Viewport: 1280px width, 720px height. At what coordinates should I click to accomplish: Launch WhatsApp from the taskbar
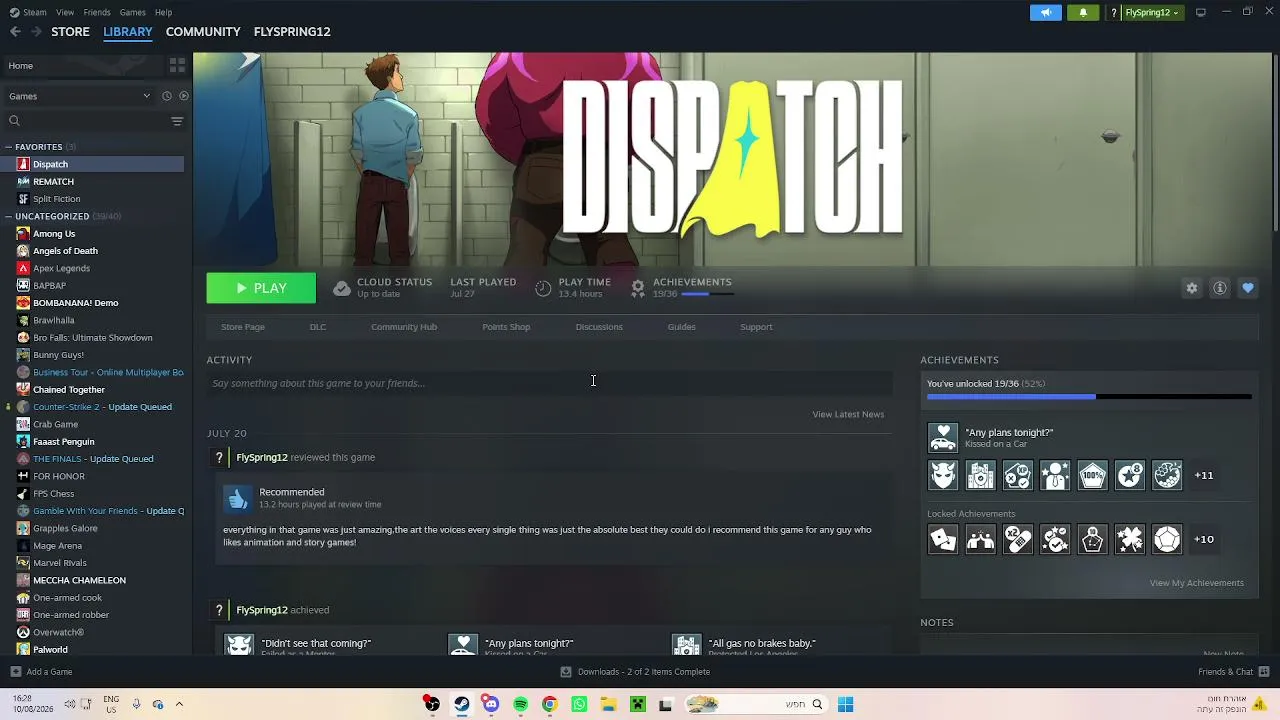coord(579,704)
